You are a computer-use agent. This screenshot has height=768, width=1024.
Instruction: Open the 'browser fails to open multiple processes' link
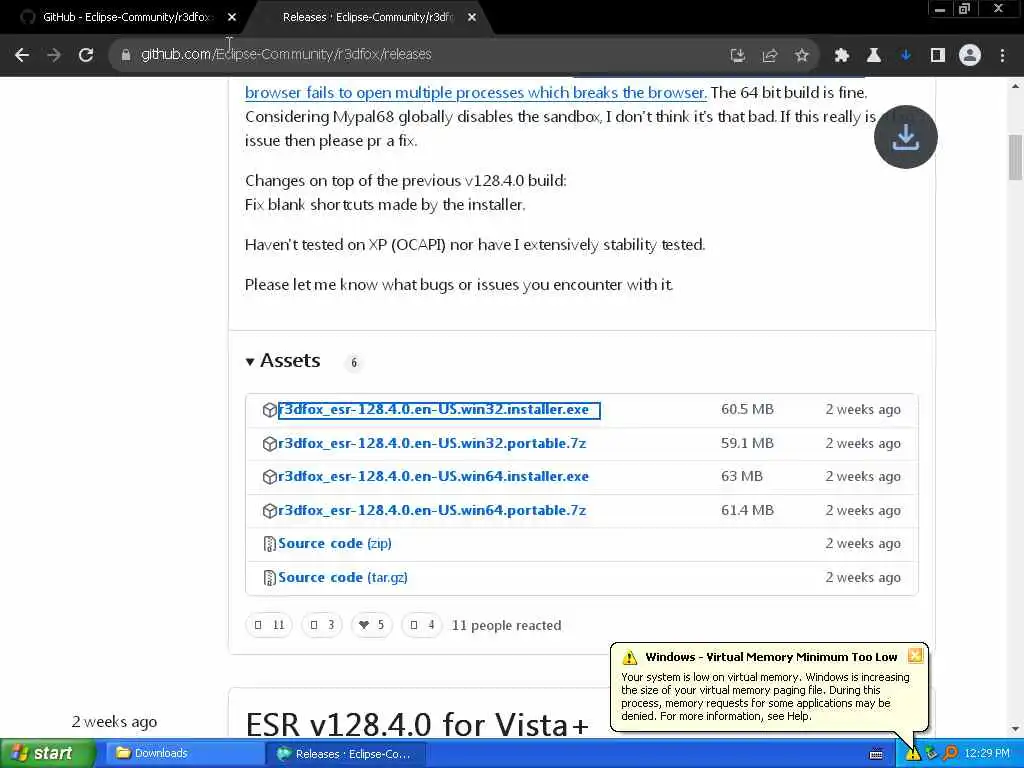pos(475,93)
